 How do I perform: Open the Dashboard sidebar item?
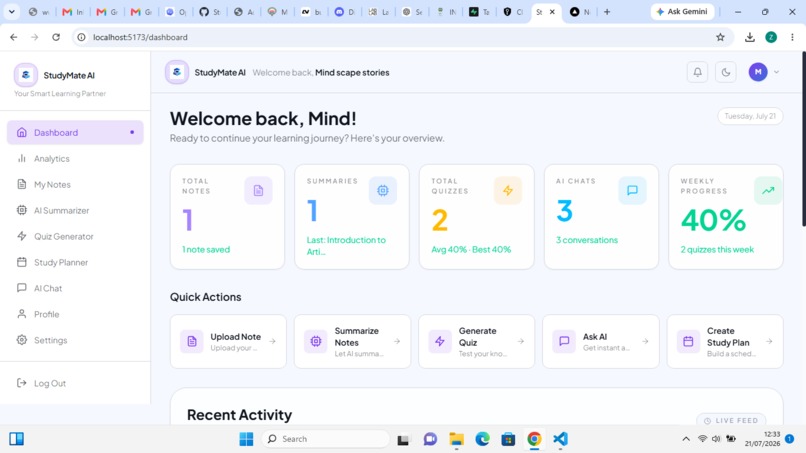(x=75, y=133)
